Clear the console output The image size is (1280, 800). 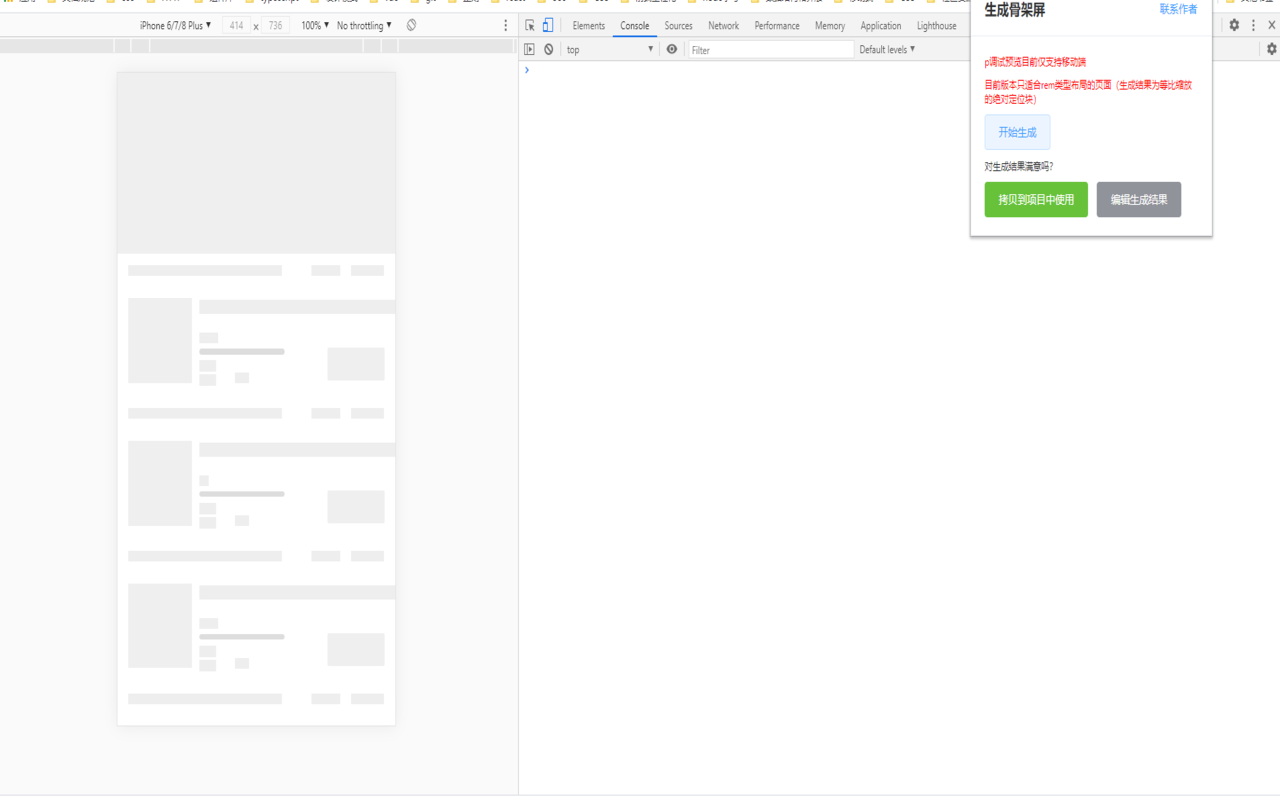[547, 49]
